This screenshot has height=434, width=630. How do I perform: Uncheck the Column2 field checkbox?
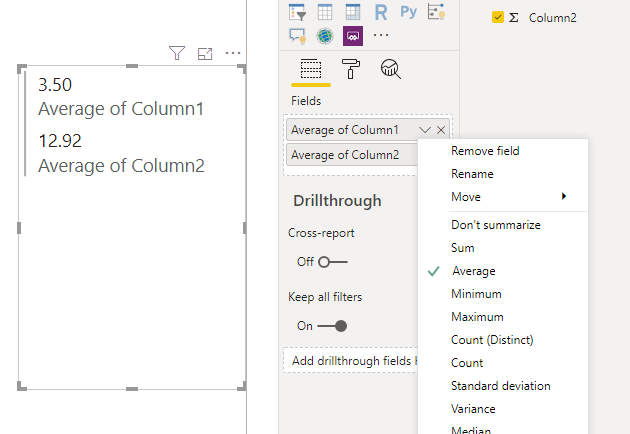497,17
